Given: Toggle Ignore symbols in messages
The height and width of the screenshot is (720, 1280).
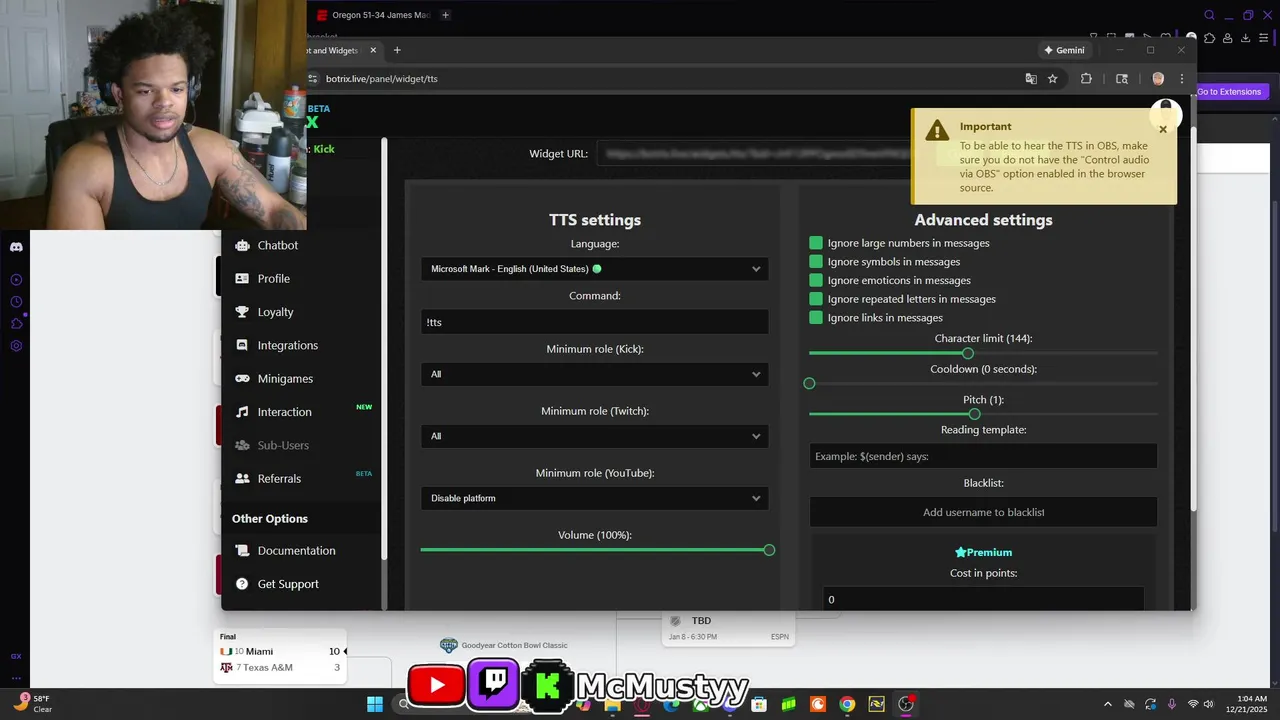Looking at the screenshot, I should [816, 261].
